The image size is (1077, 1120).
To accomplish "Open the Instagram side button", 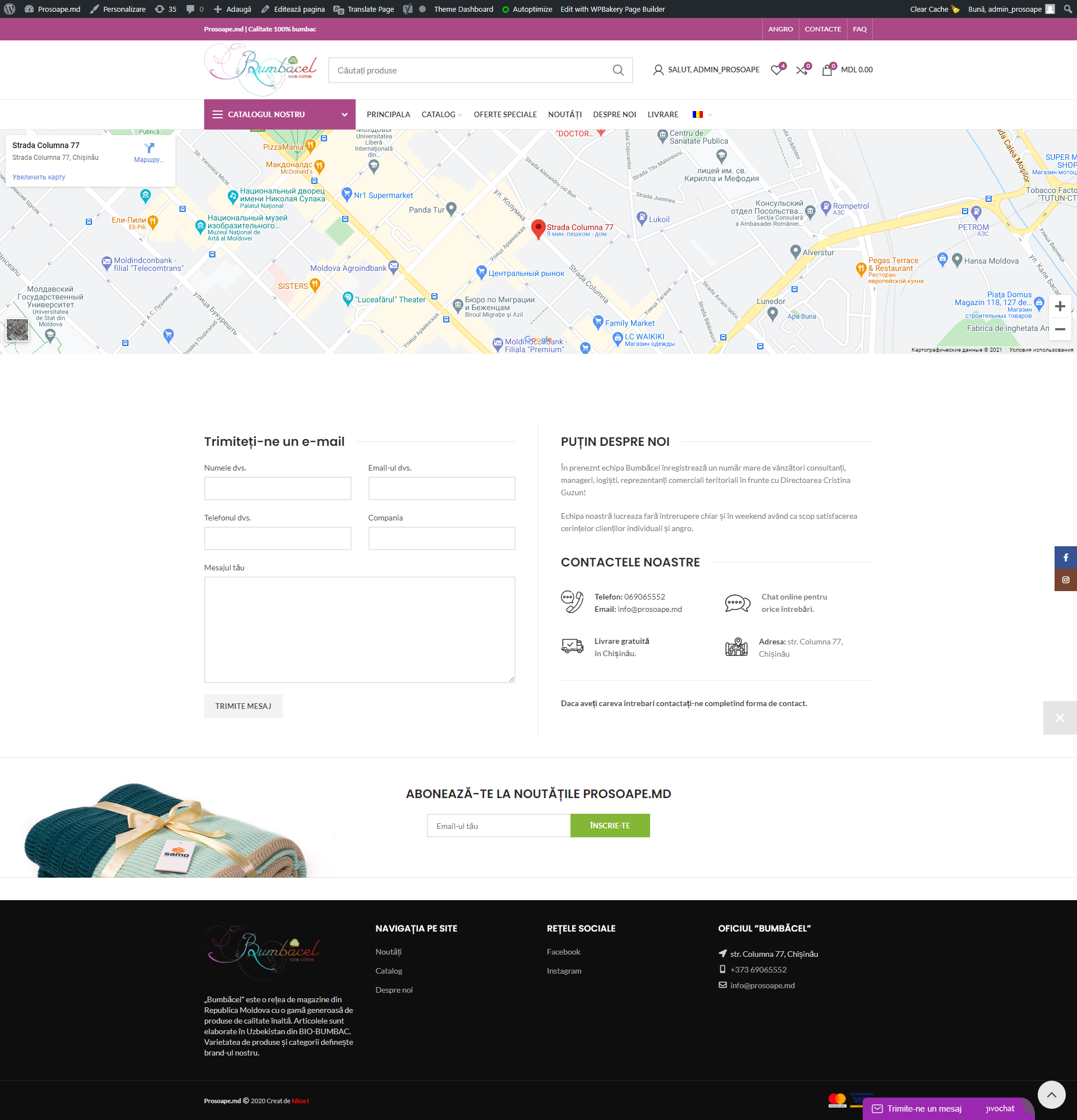I will (1065, 580).
